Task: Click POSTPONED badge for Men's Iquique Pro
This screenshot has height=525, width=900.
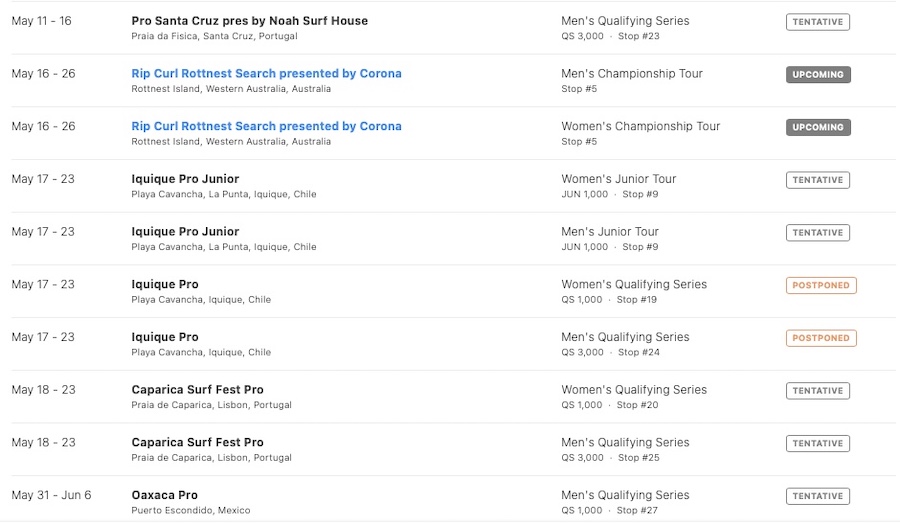Action: pos(821,338)
